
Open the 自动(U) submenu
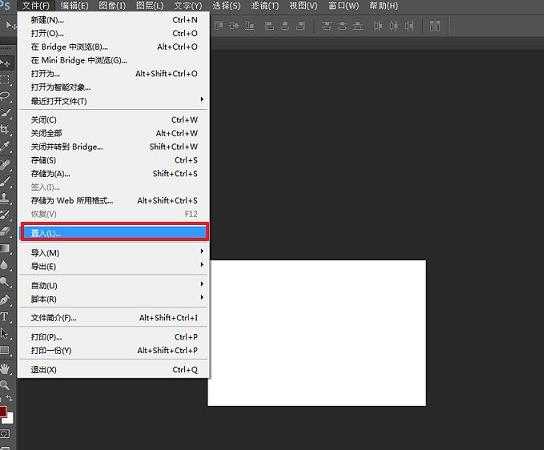[x=114, y=286]
